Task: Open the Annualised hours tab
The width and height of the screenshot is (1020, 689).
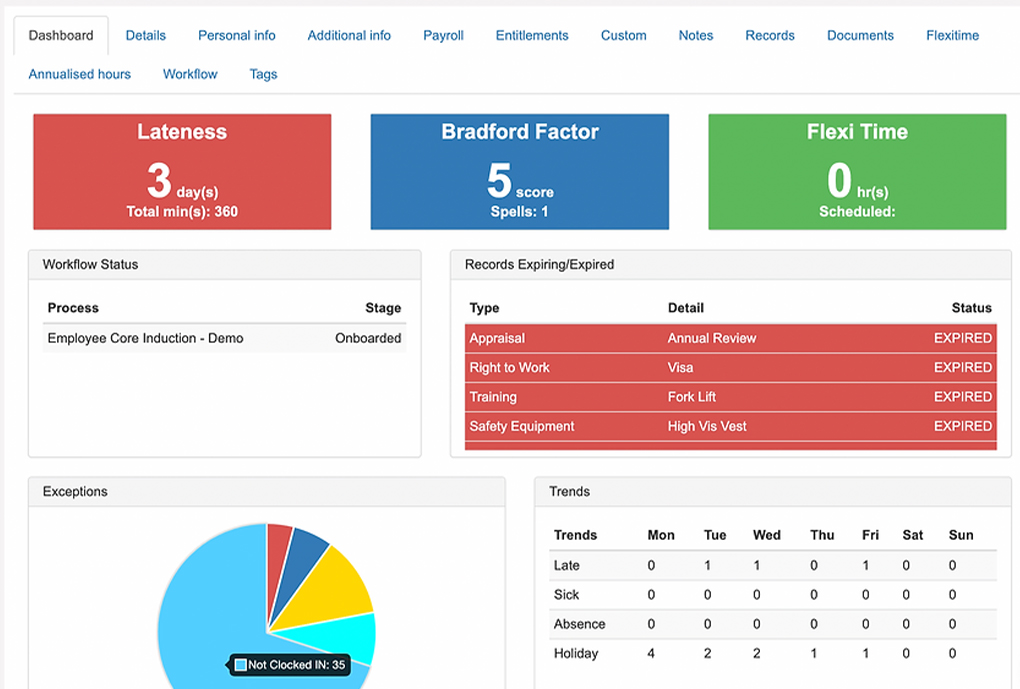Action: [79, 74]
